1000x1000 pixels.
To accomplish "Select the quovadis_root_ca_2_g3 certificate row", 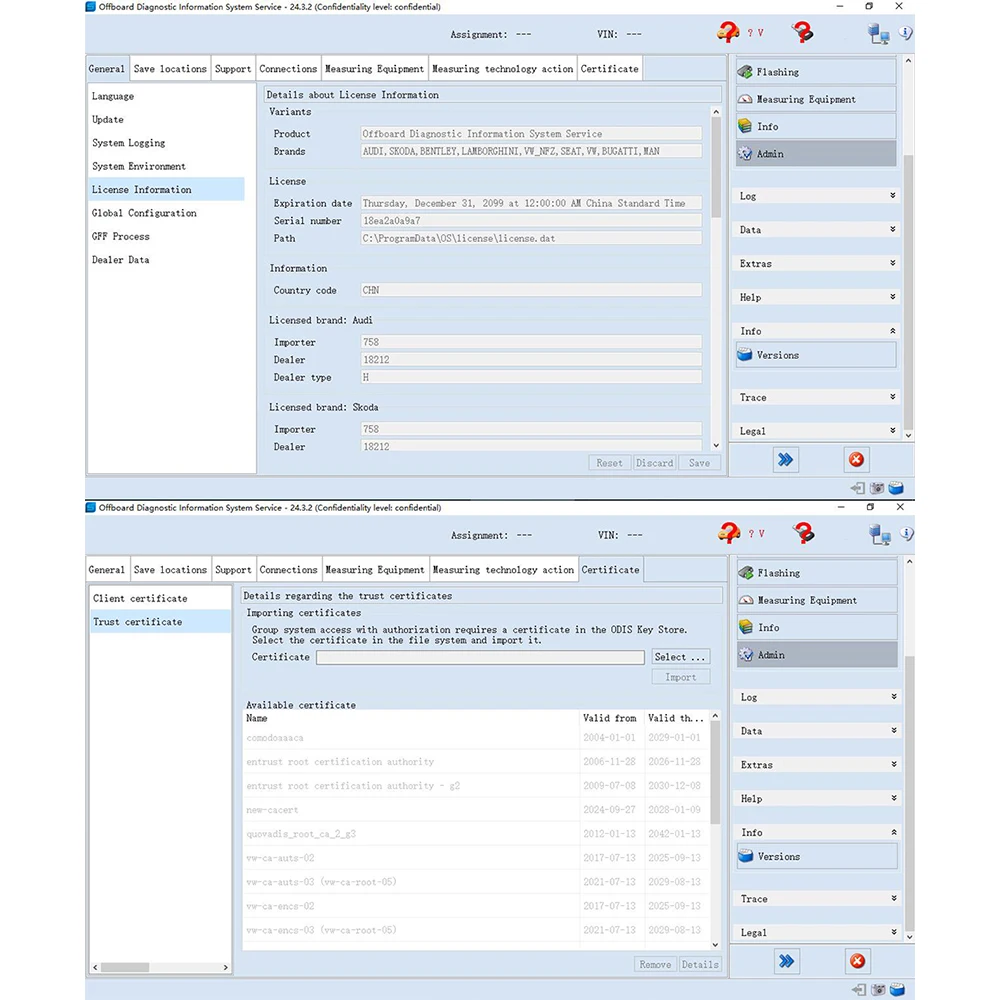I will (300, 833).
